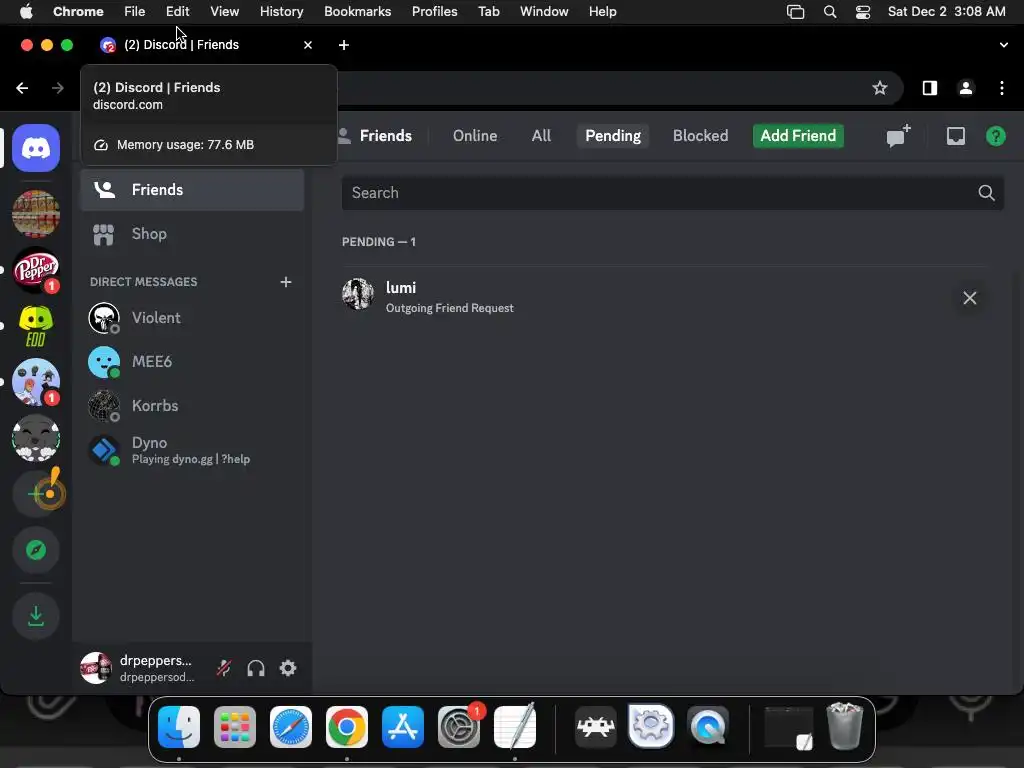
Task: Open the View menu
Action: (224, 11)
